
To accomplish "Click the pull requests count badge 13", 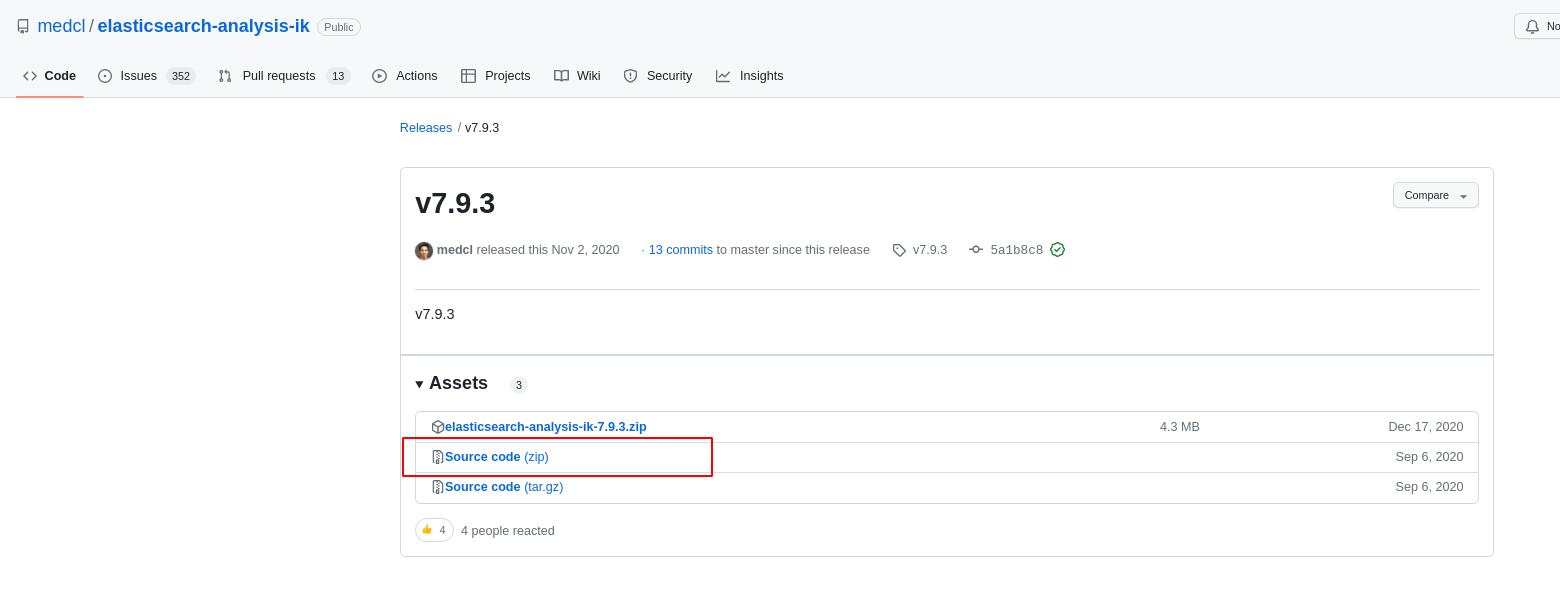I will (338, 76).
